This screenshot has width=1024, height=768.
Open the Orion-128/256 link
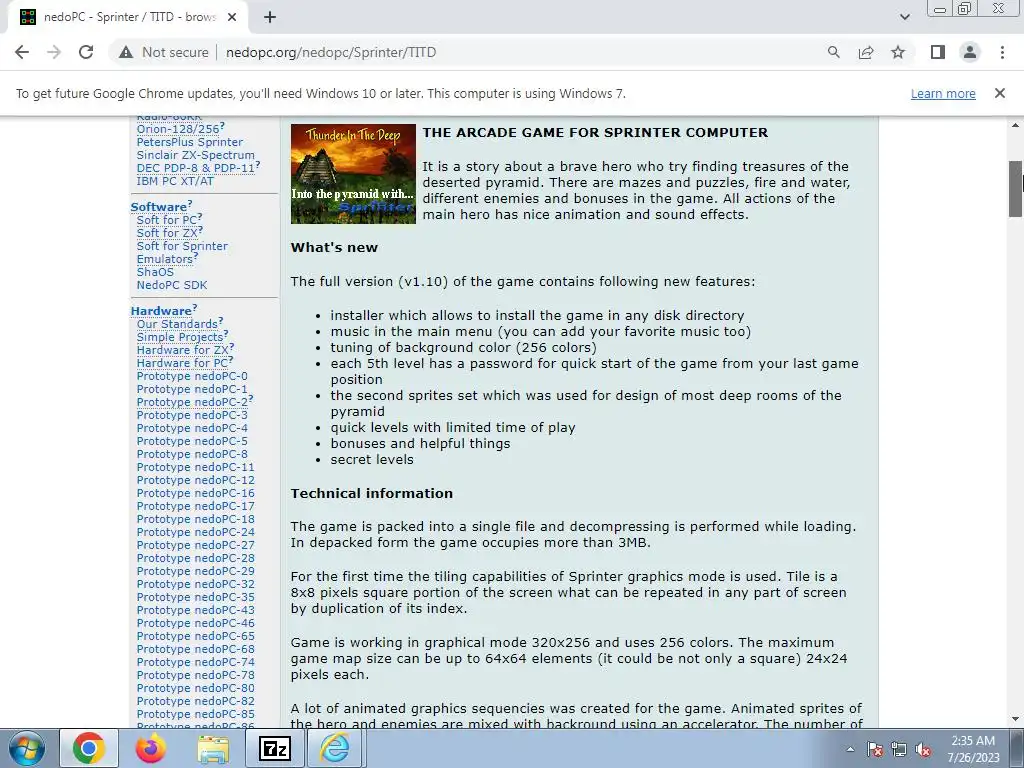click(x=178, y=129)
